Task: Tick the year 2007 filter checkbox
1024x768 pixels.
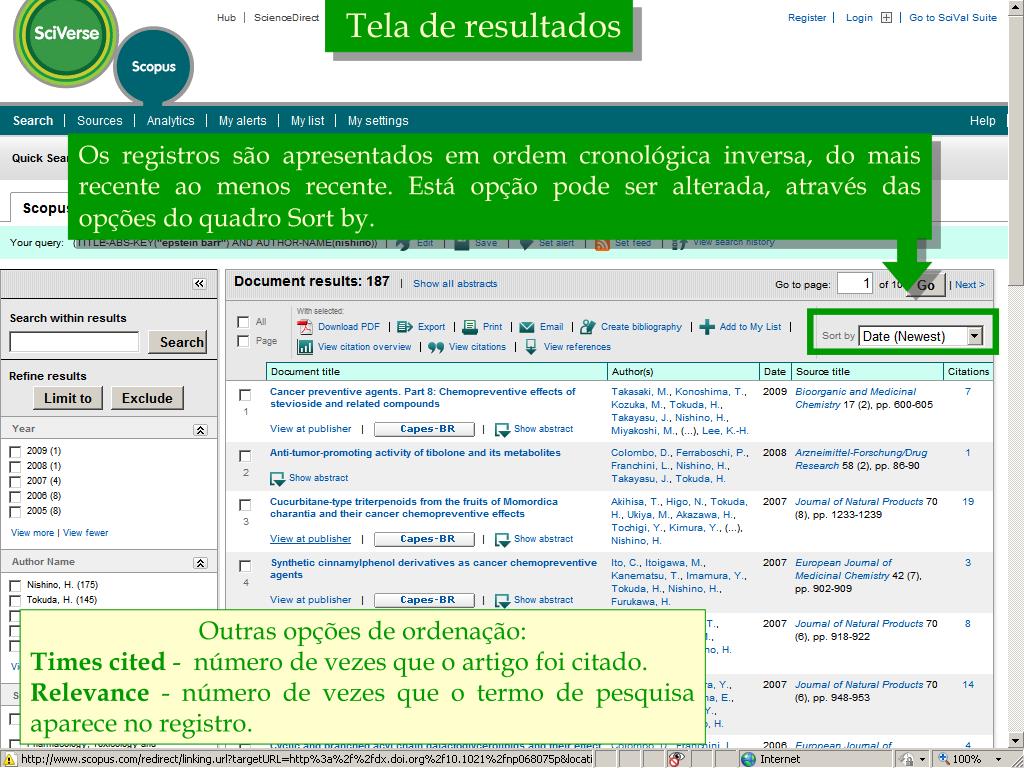Action: 15,482
